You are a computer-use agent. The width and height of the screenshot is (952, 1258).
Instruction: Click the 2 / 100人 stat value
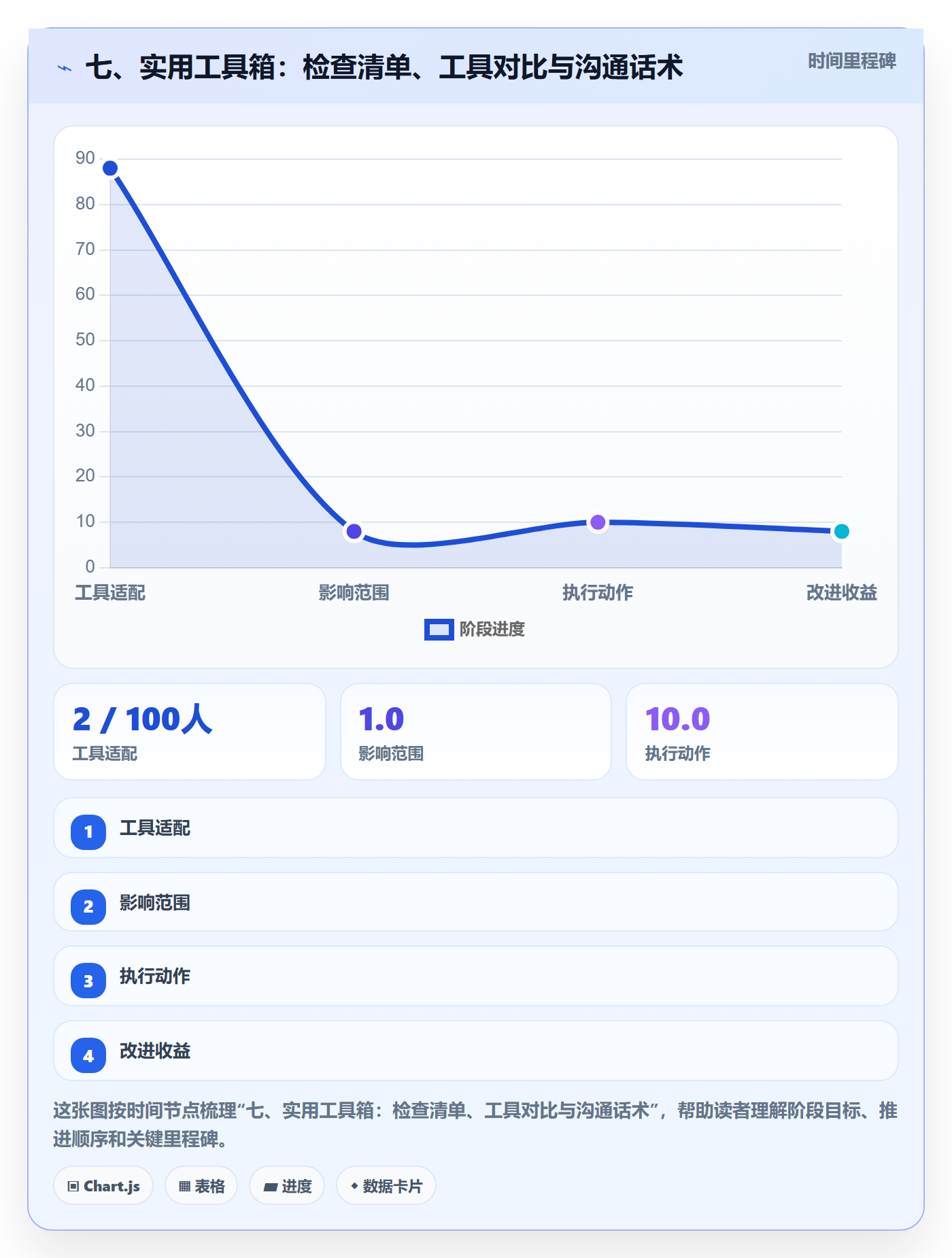pyautogui.click(x=143, y=719)
